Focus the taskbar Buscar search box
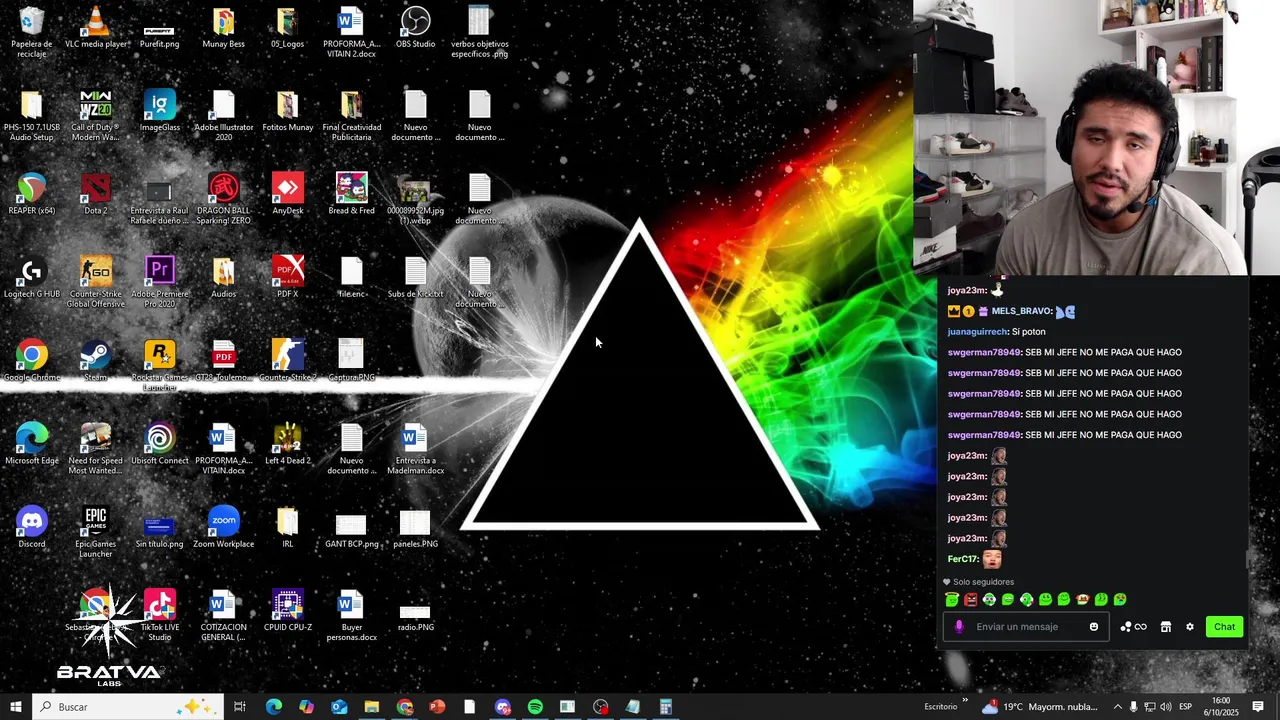This screenshot has height=720, width=1280. click(126, 707)
